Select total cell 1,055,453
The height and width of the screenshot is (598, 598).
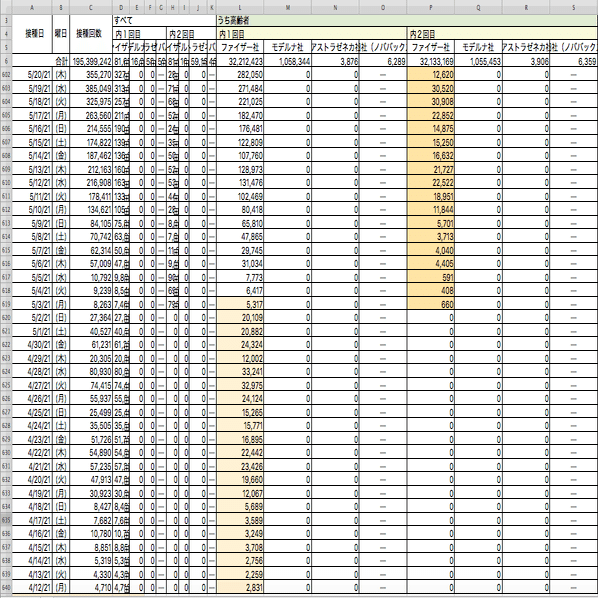[478, 61]
